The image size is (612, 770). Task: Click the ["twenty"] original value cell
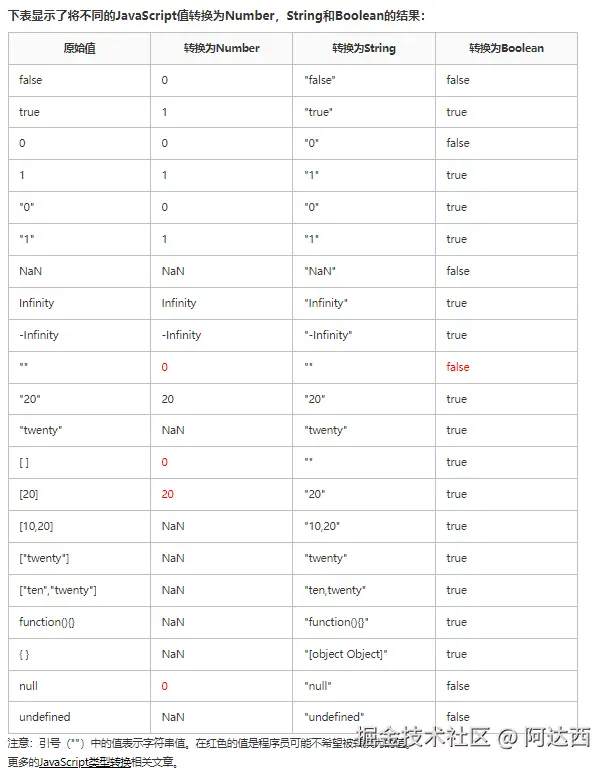pos(44,558)
